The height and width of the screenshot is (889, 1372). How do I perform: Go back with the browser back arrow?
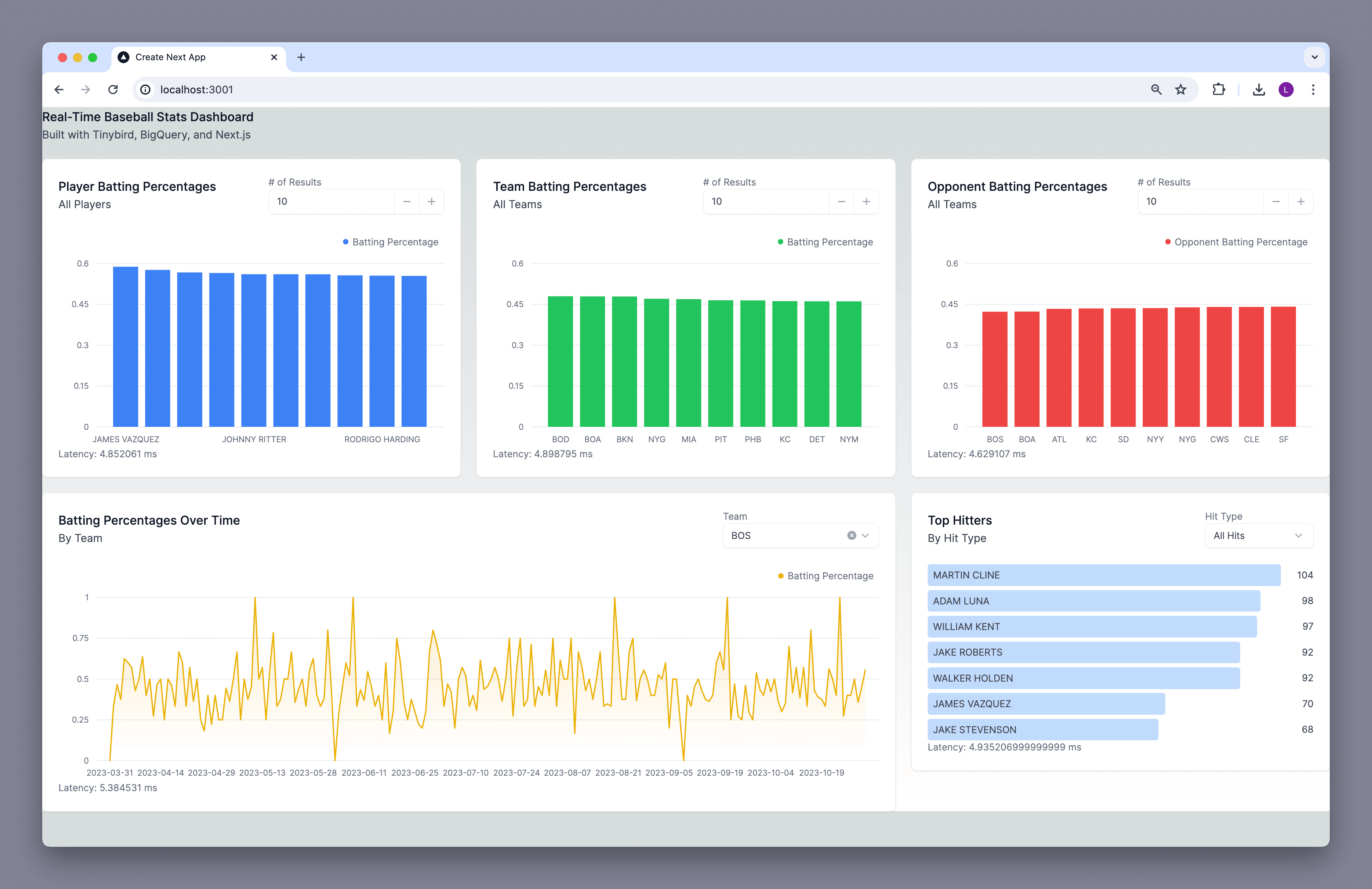click(x=59, y=89)
